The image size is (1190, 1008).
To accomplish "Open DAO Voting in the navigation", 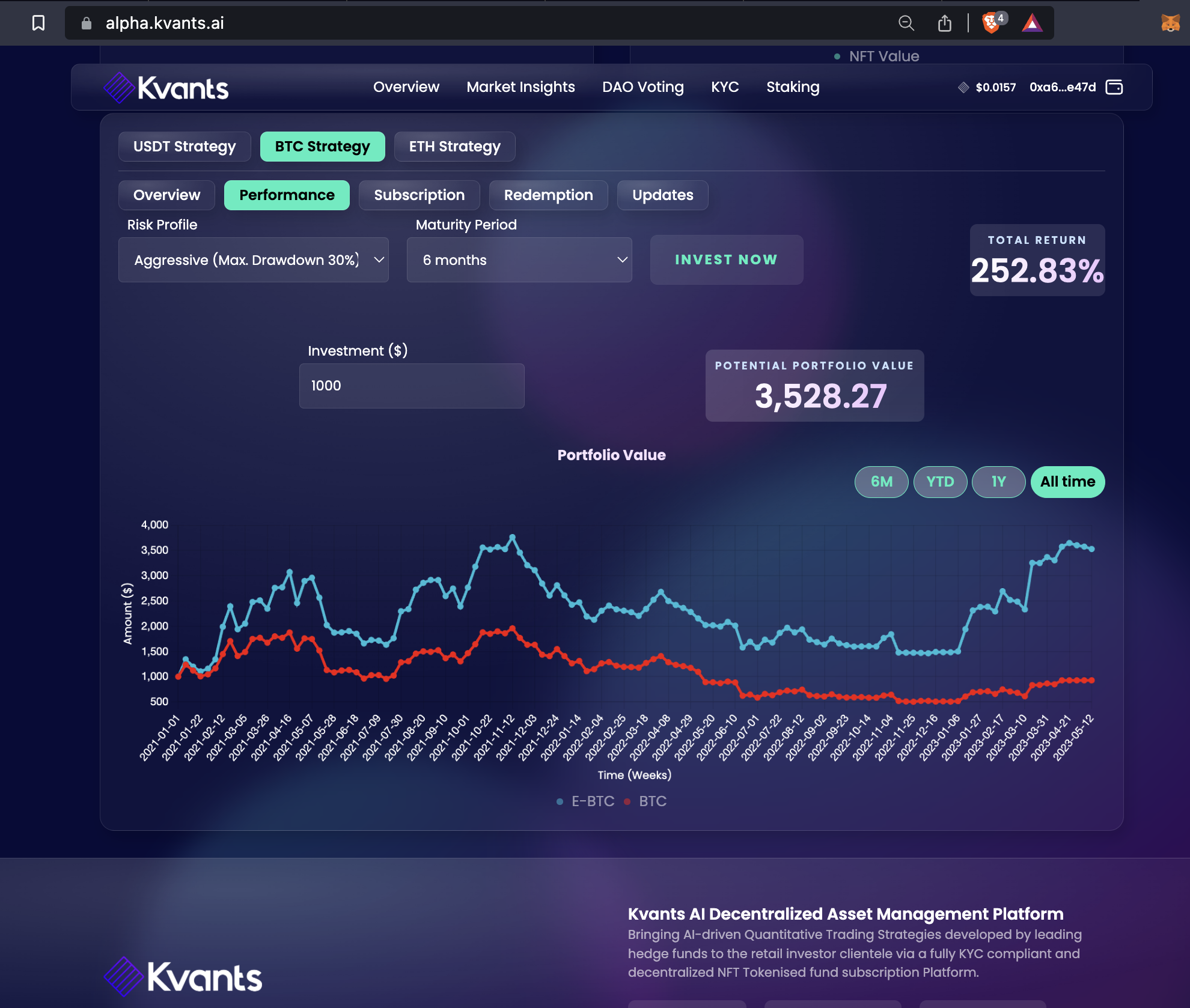I will click(x=643, y=87).
